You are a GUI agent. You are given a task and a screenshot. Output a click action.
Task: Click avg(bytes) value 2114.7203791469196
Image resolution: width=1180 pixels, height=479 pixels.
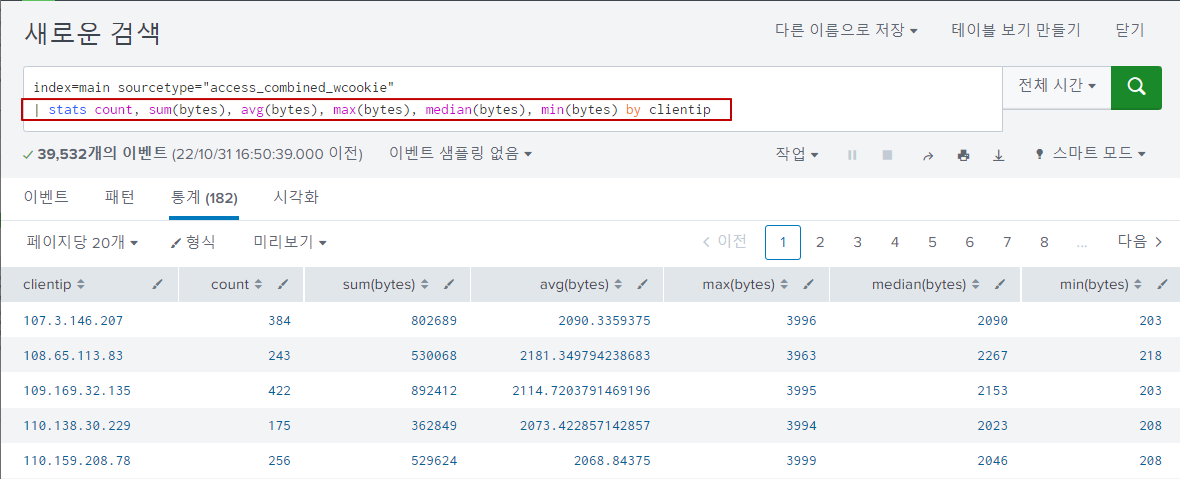tap(581, 390)
